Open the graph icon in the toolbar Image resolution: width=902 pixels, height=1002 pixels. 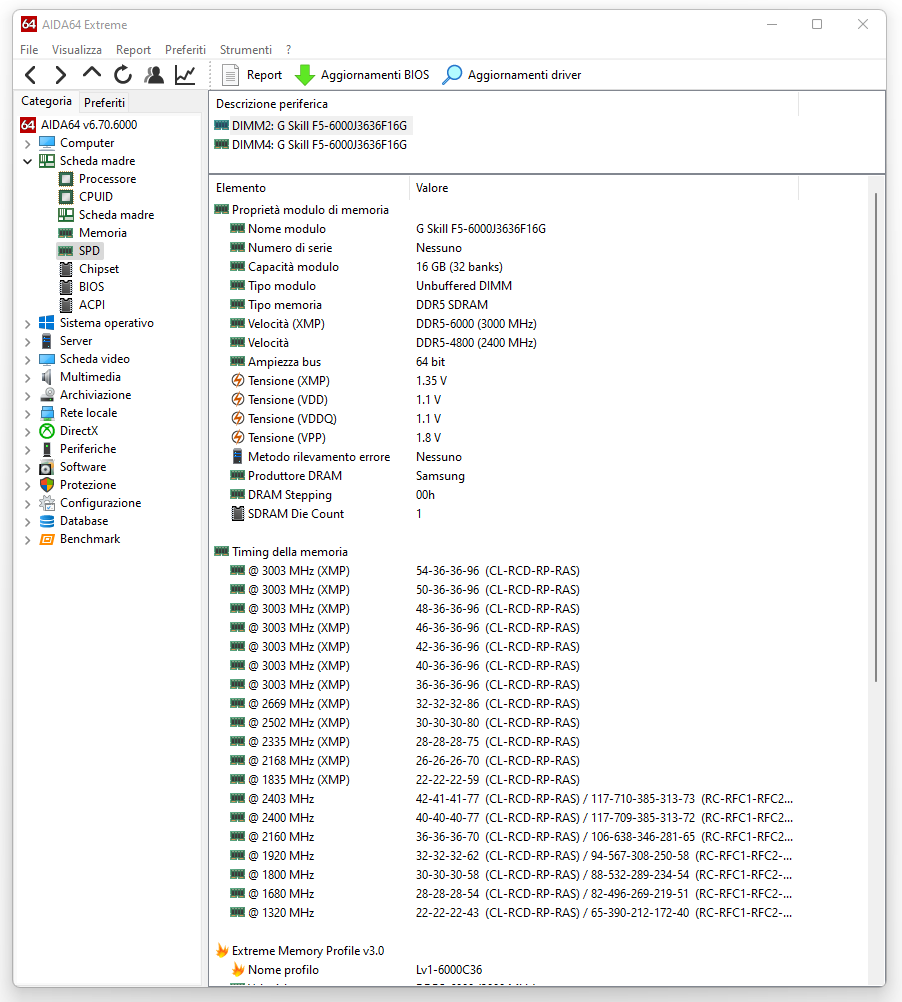pyautogui.click(x=185, y=75)
